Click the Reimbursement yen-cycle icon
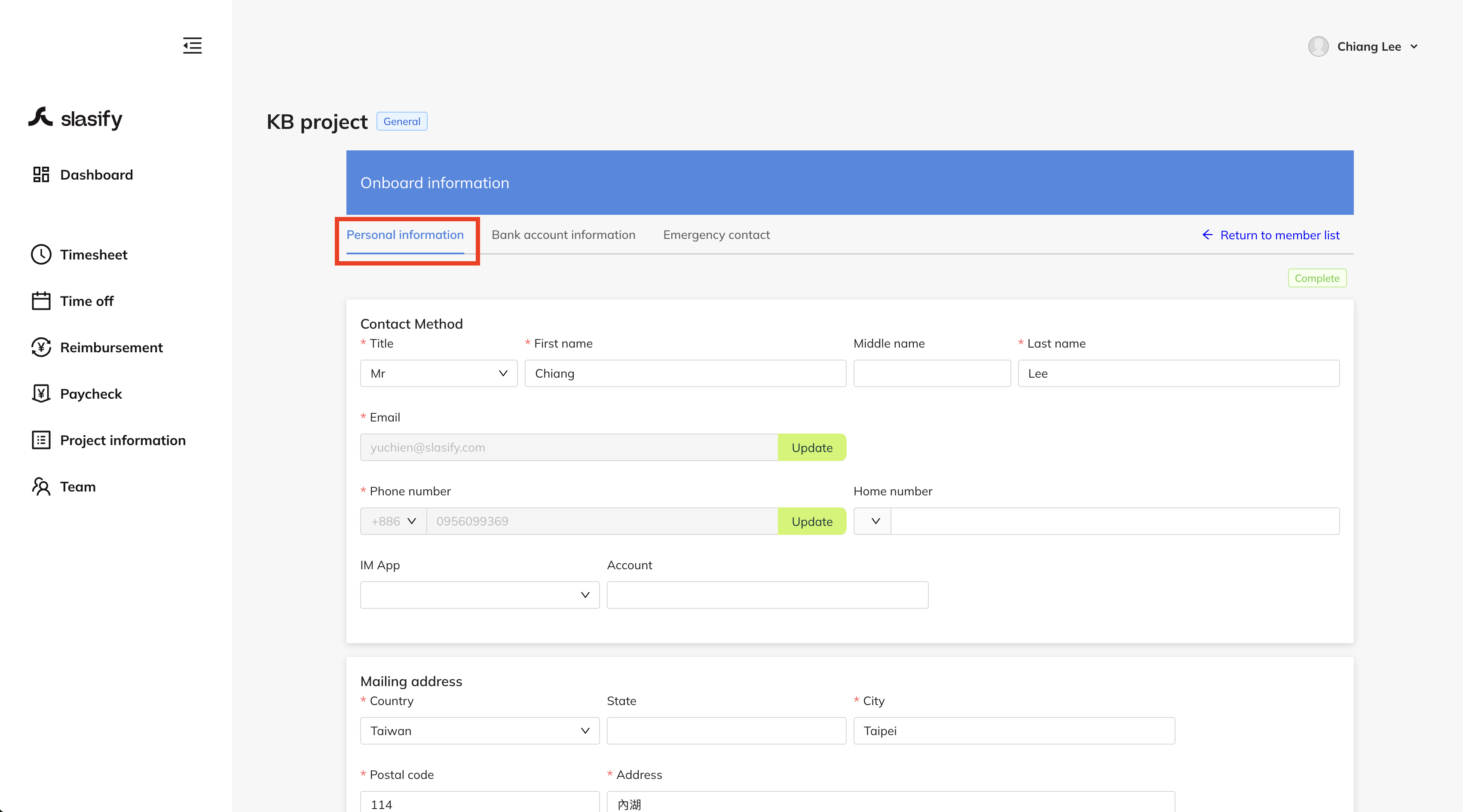 click(x=41, y=347)
